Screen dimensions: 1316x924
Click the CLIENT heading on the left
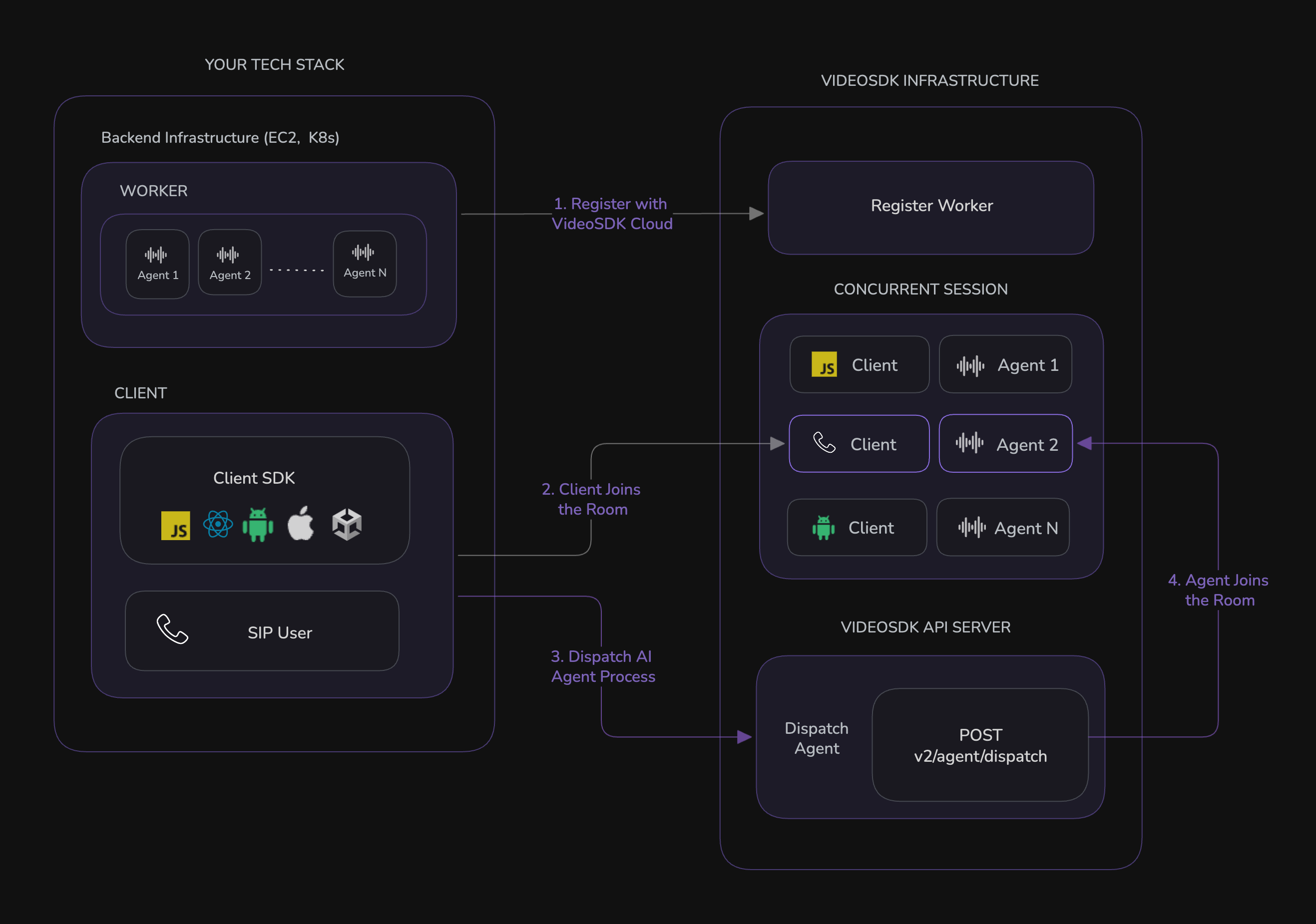coord(140,393)
